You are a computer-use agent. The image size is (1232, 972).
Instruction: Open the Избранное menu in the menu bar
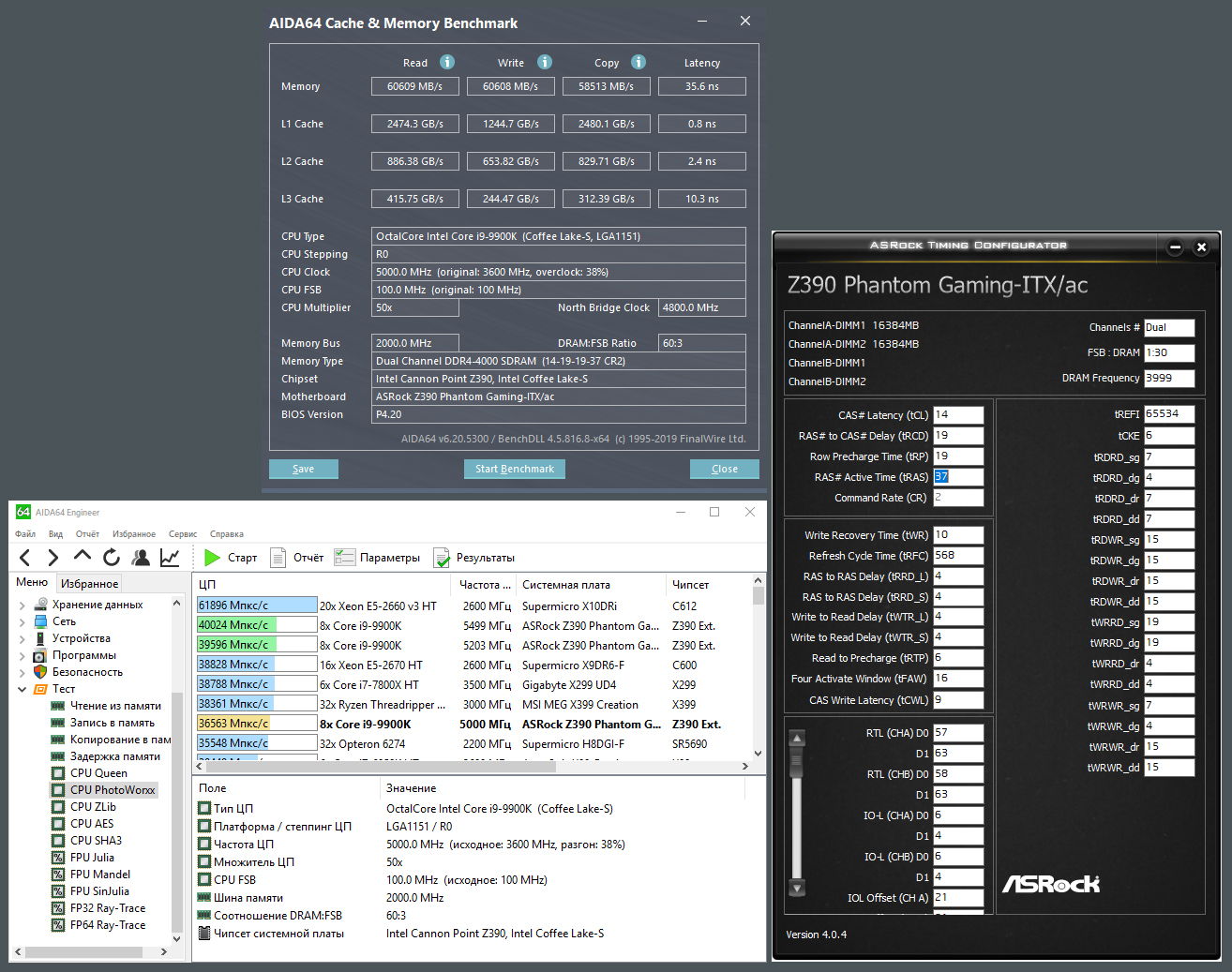click(x=134, y=534)
